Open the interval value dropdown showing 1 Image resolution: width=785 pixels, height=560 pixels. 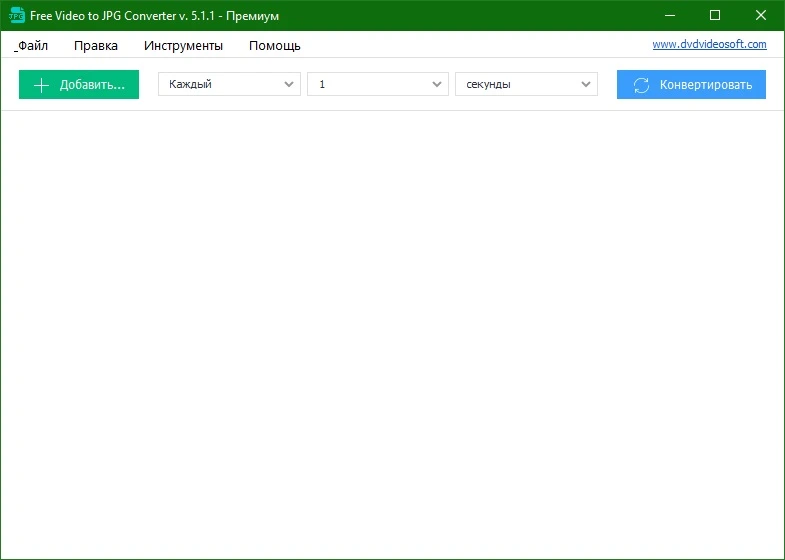tap(377, 84)
